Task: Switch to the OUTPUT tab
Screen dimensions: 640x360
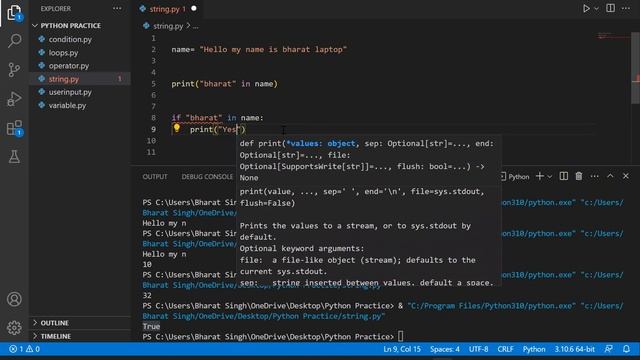Action: (155, 177)
